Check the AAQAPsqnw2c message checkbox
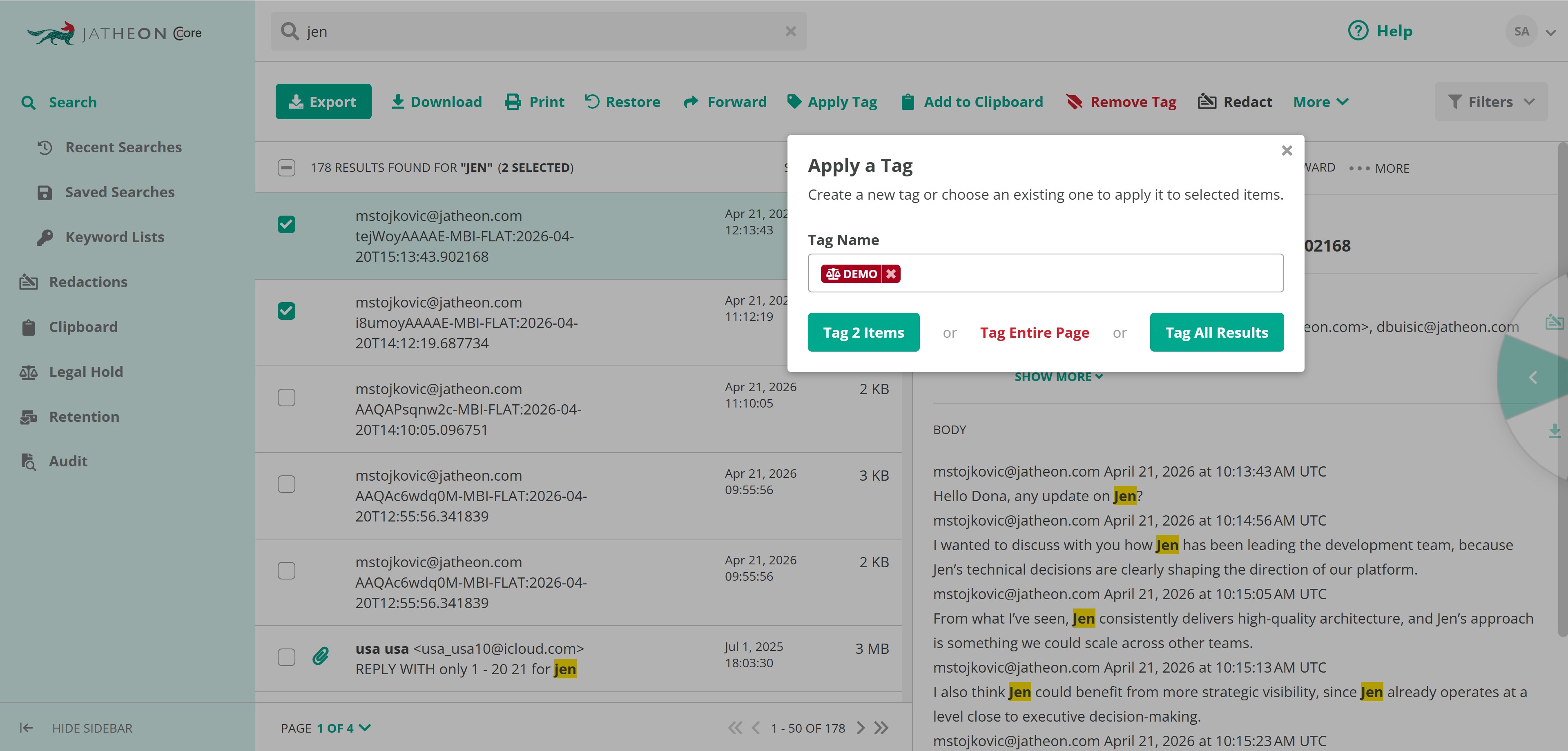 tap(286, 397)
